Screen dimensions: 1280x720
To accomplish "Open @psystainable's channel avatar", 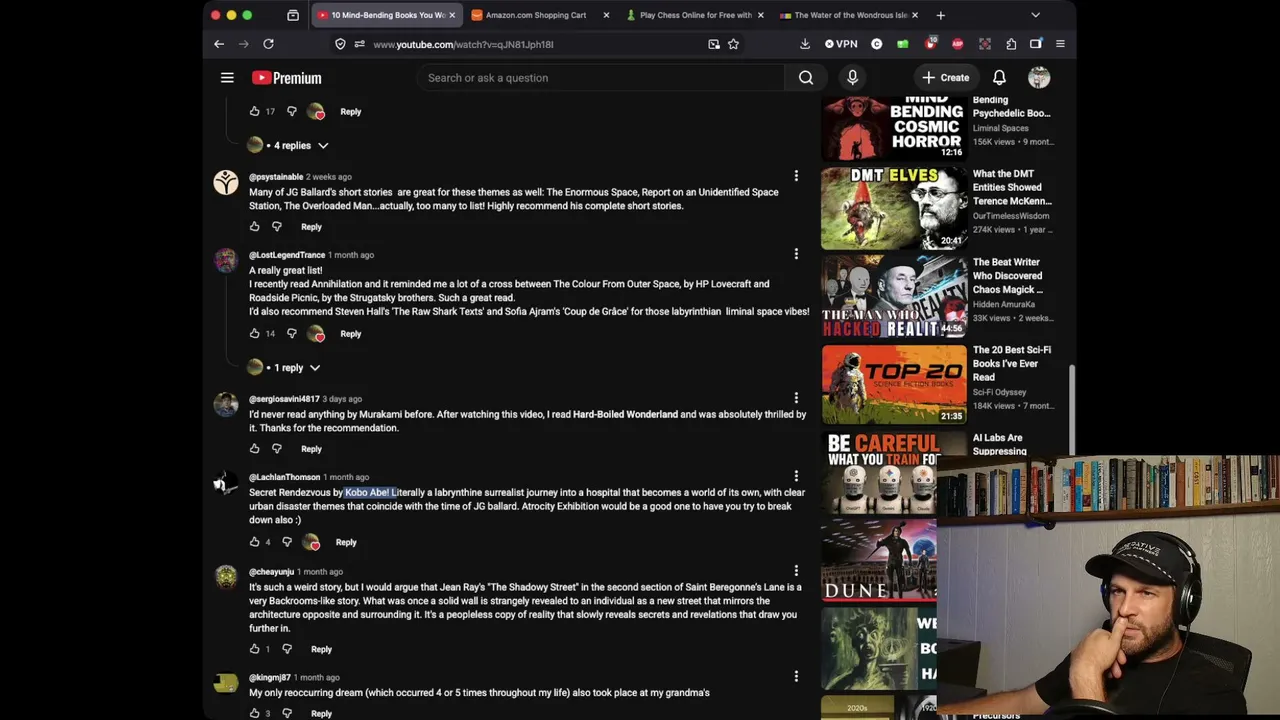I will (226, 182).
